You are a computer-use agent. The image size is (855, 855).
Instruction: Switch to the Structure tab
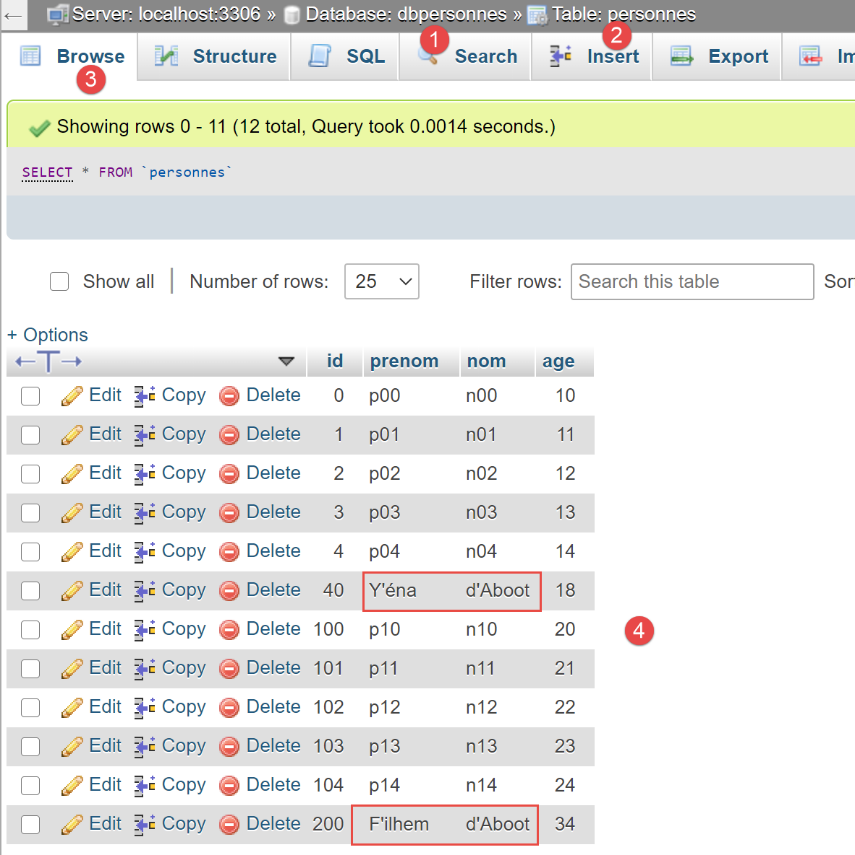click(216, 56)
